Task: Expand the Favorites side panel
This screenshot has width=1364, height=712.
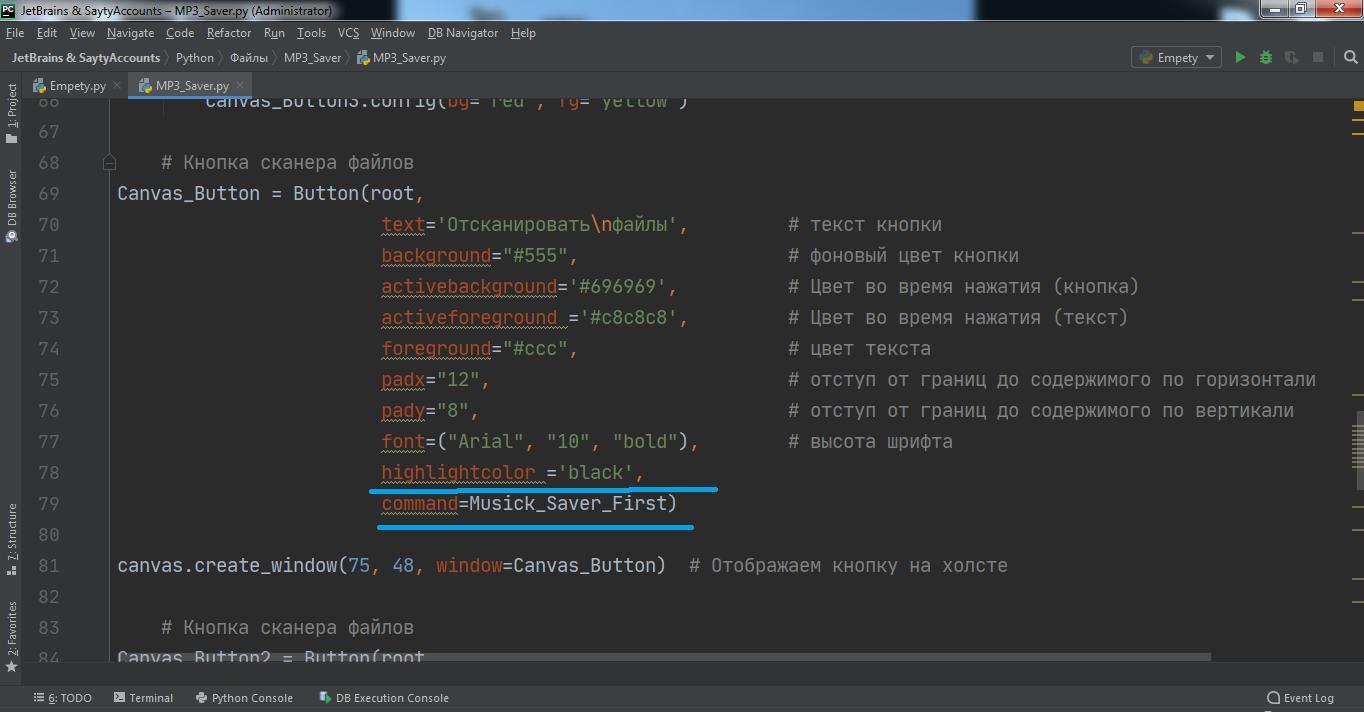Action: point(12,634)
